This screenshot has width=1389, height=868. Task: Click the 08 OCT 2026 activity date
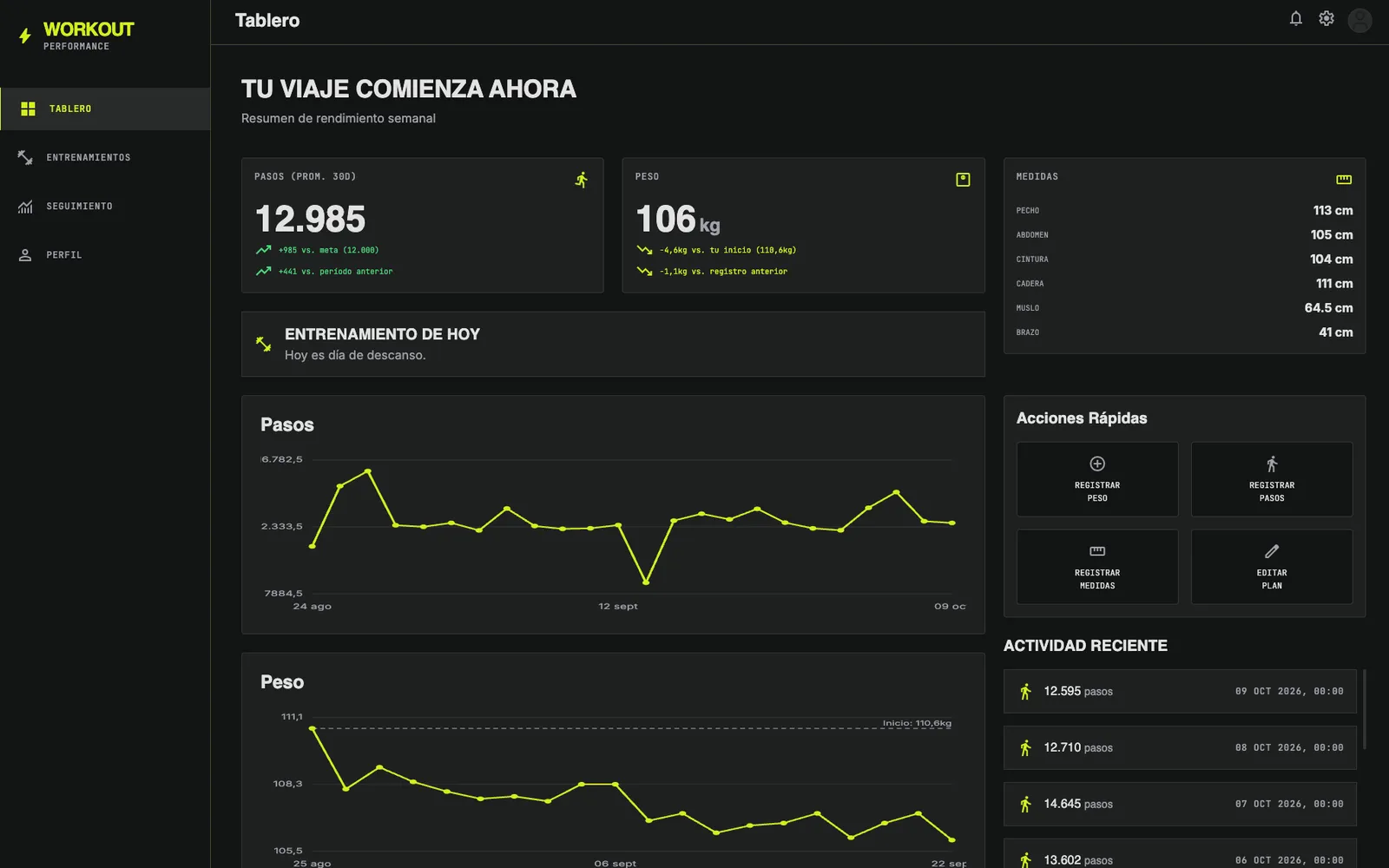pos(1289,747)
